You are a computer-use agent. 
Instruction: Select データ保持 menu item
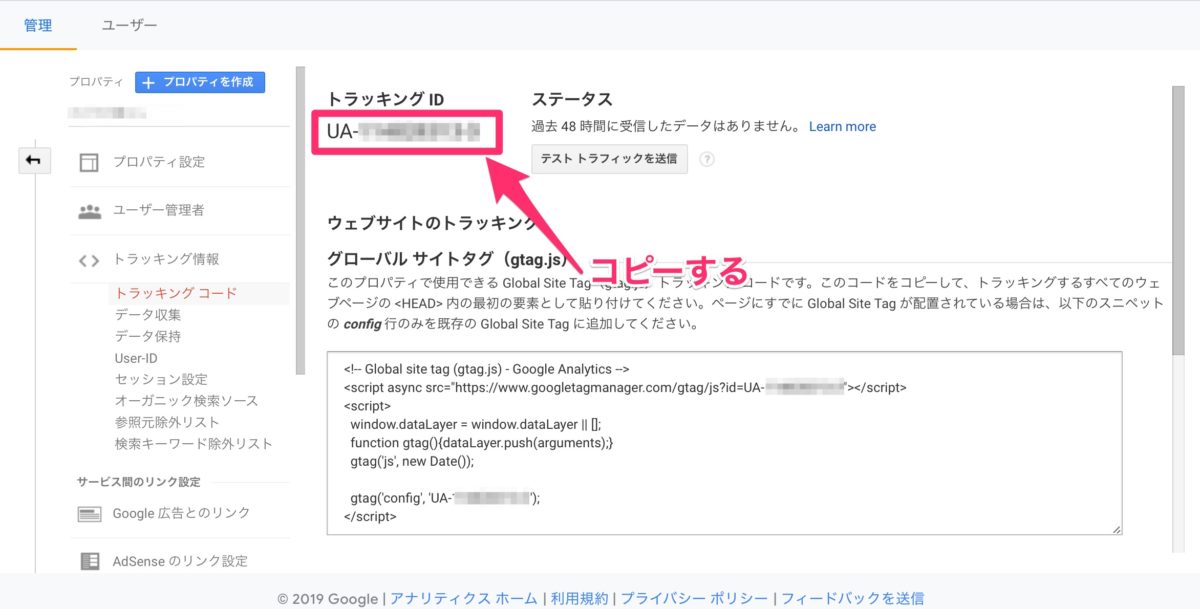148,337
